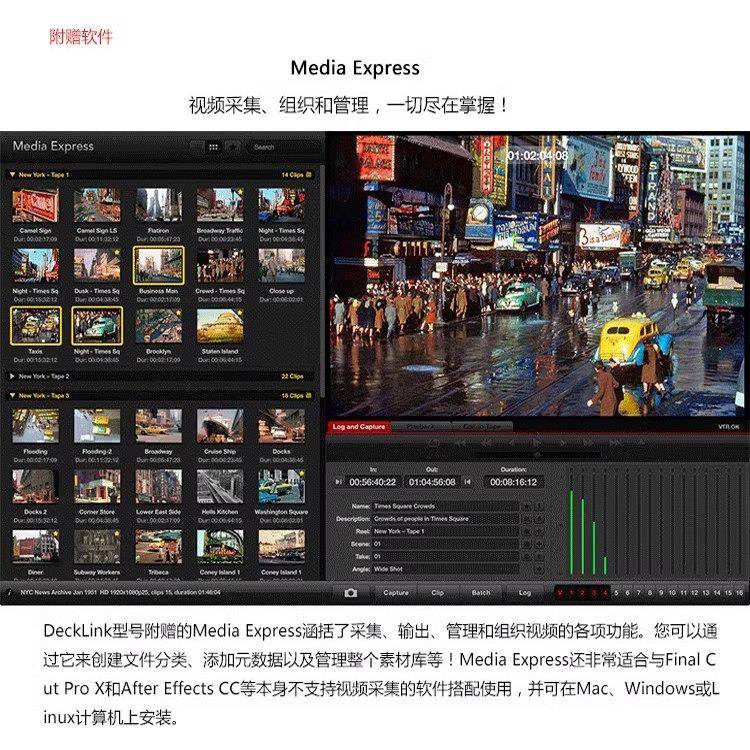Image resolution: width=750 pixels, height=750 pixels.
Task: Click the Description field
Action: click(x=445, y=518)
